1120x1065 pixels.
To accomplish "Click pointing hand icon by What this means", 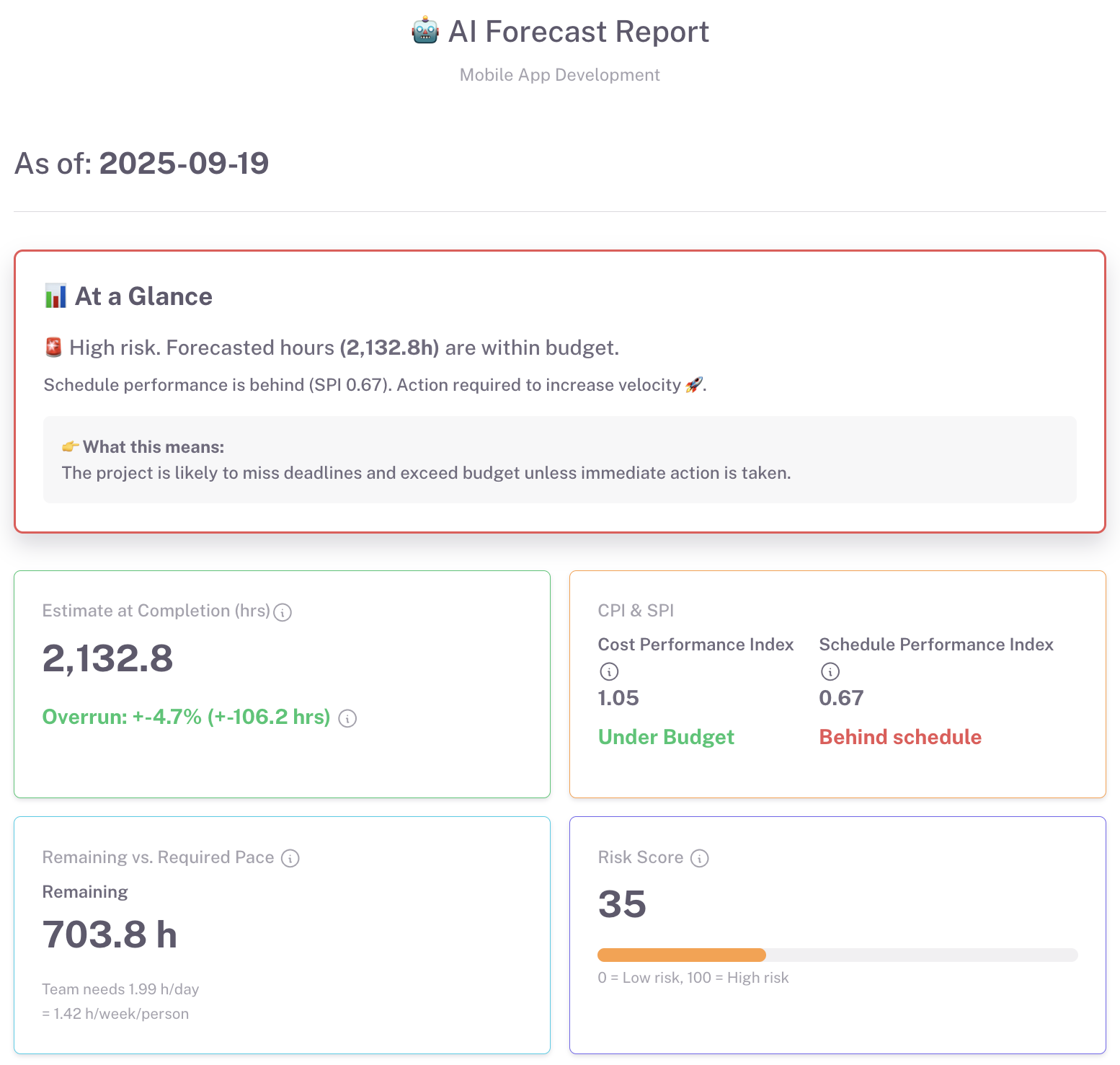I will [70, 446].
